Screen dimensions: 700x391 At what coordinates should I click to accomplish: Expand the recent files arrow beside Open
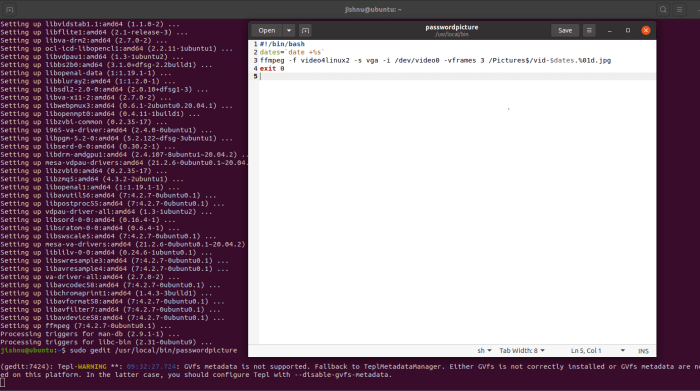(289, 30)
